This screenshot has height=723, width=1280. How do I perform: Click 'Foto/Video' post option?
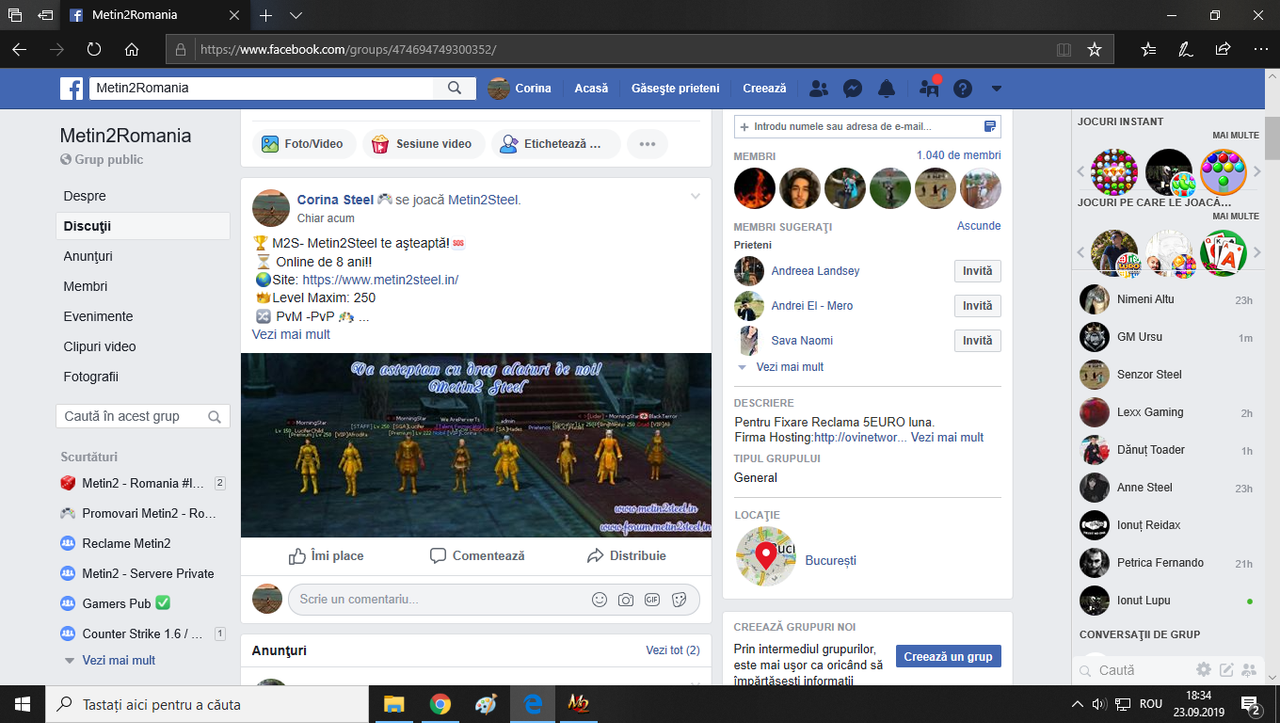[304, 144]
